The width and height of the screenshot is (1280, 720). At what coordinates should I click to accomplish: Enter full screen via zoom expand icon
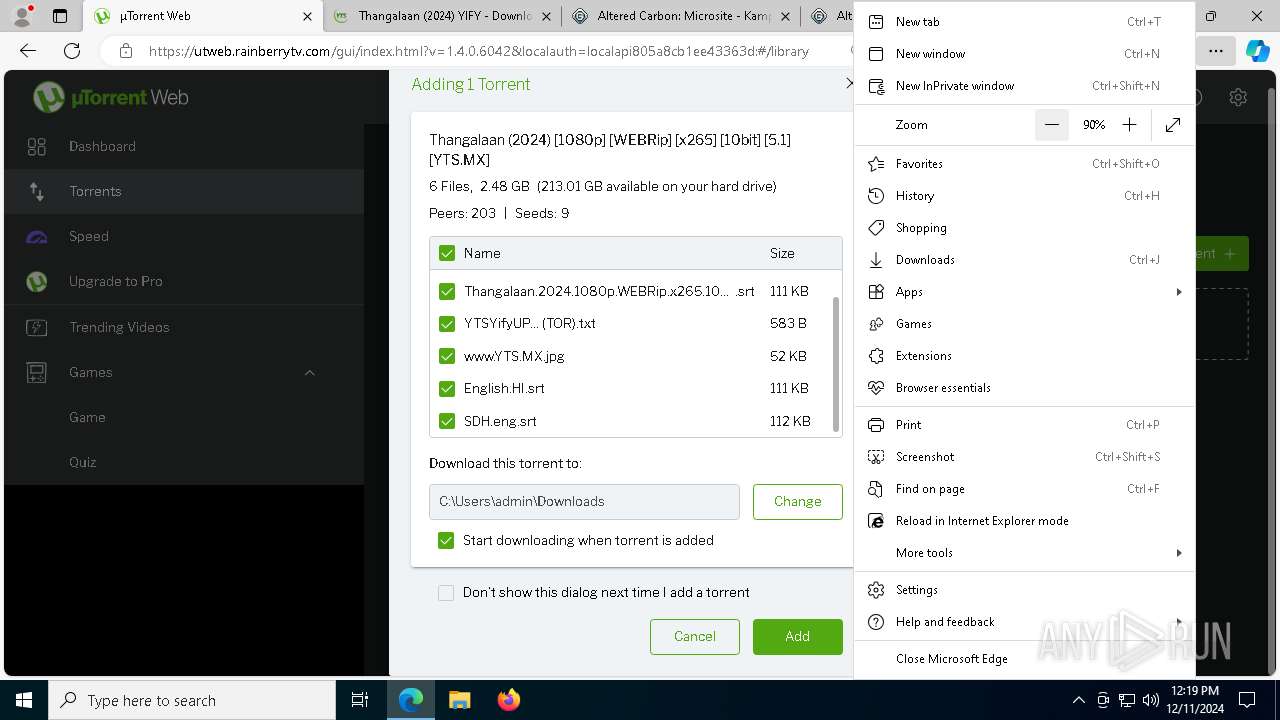(1173, 125)
